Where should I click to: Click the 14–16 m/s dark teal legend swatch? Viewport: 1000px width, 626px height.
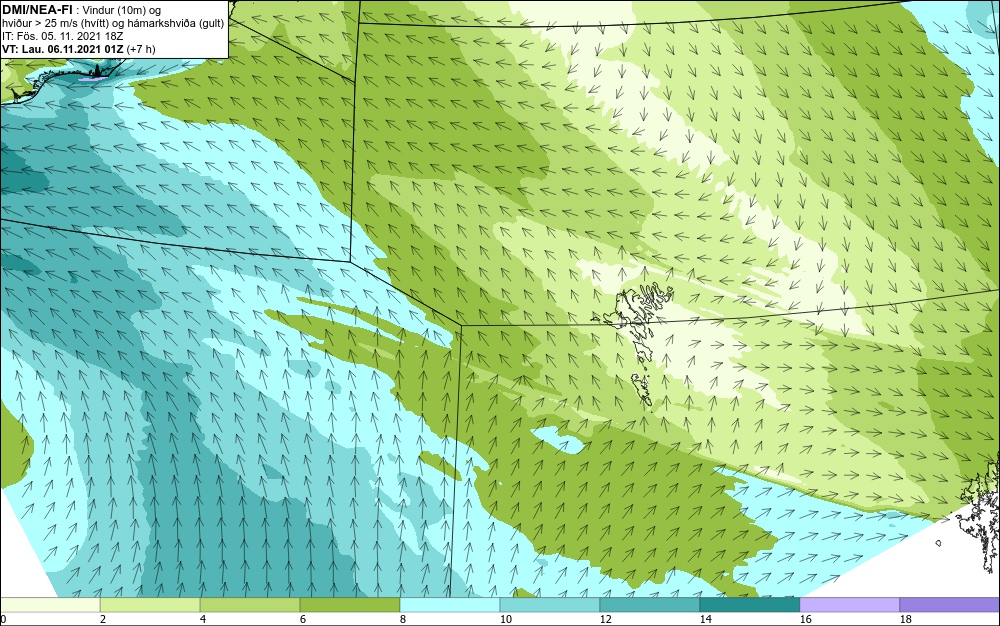pyautogui.click(x=749, y=604)
